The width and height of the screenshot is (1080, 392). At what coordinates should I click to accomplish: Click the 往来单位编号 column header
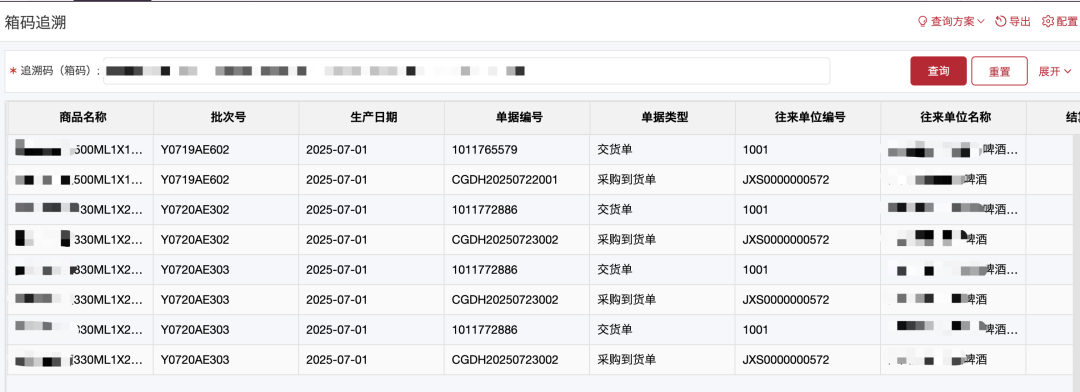[x=810, y=117]
